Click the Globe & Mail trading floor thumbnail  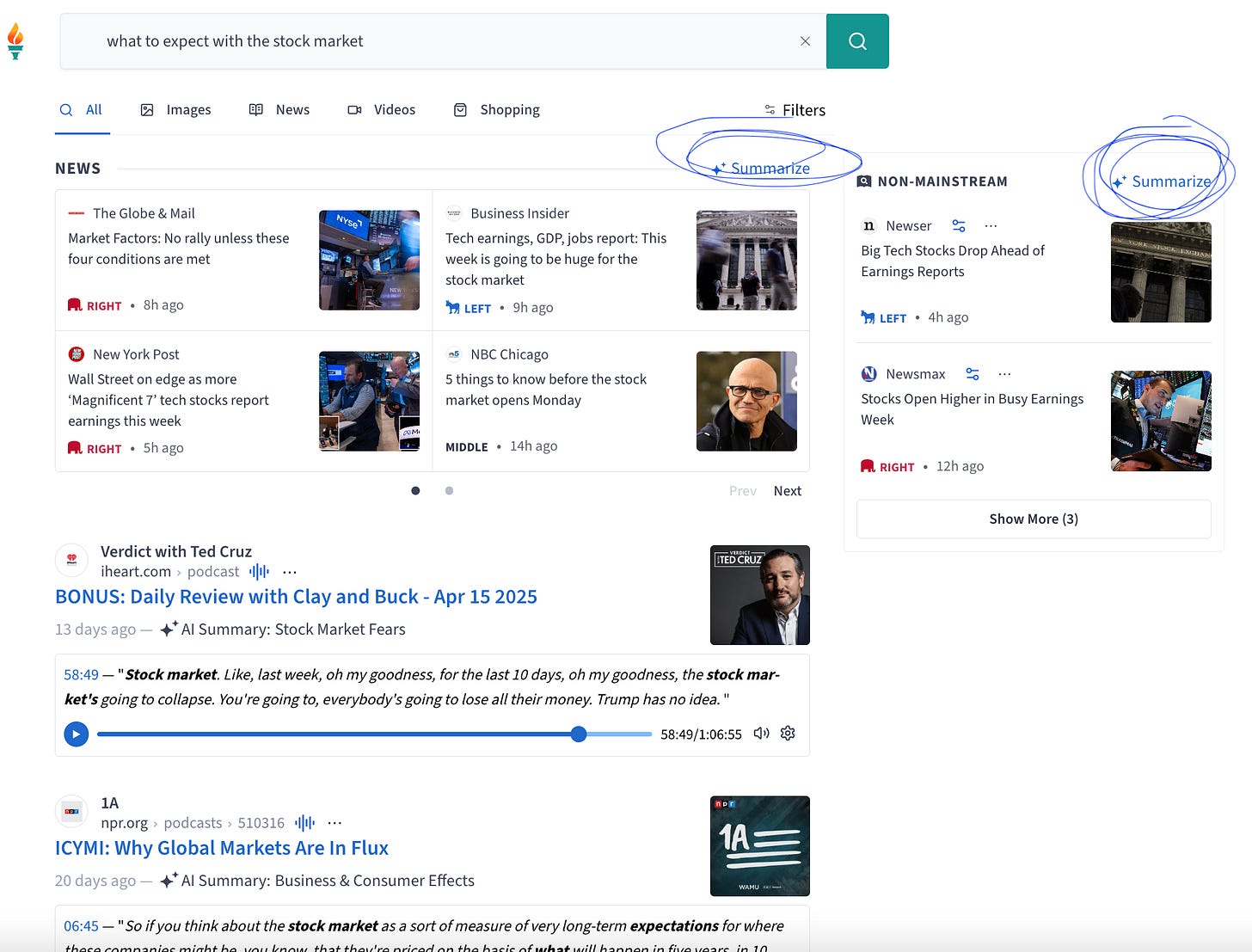pos(369,260)
